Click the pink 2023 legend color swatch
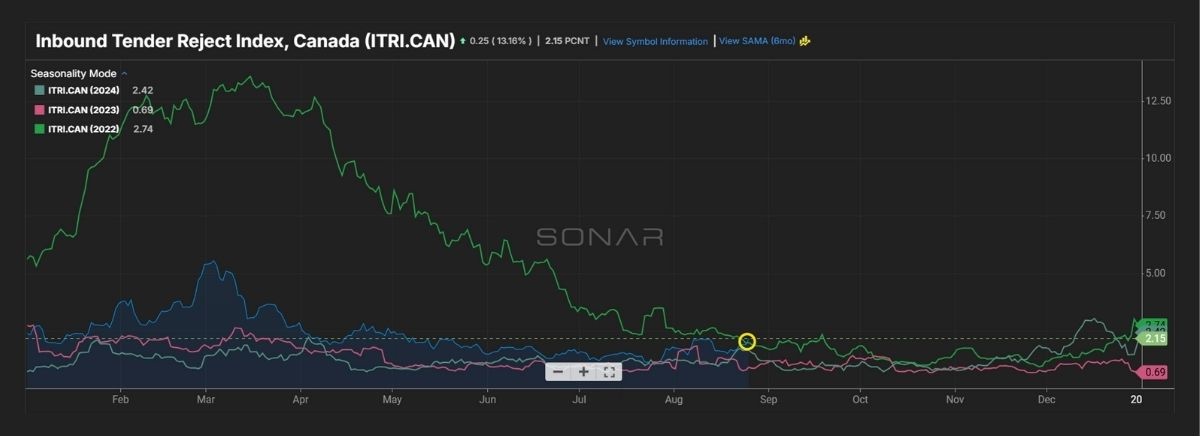Screen dimensions: 1200x436 pos(39,109)
